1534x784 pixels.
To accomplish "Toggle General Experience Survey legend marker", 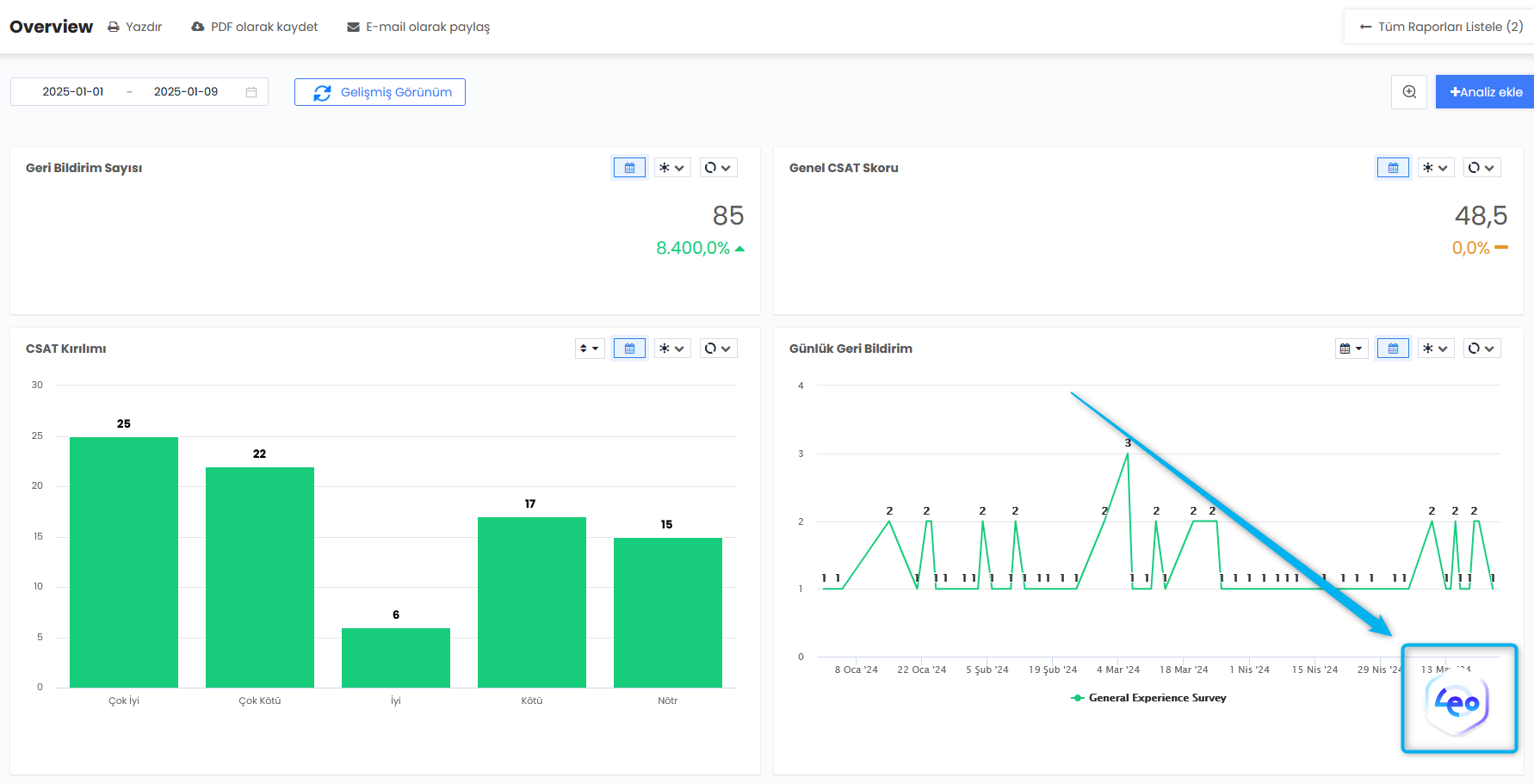I will (x=1077, y=698).
